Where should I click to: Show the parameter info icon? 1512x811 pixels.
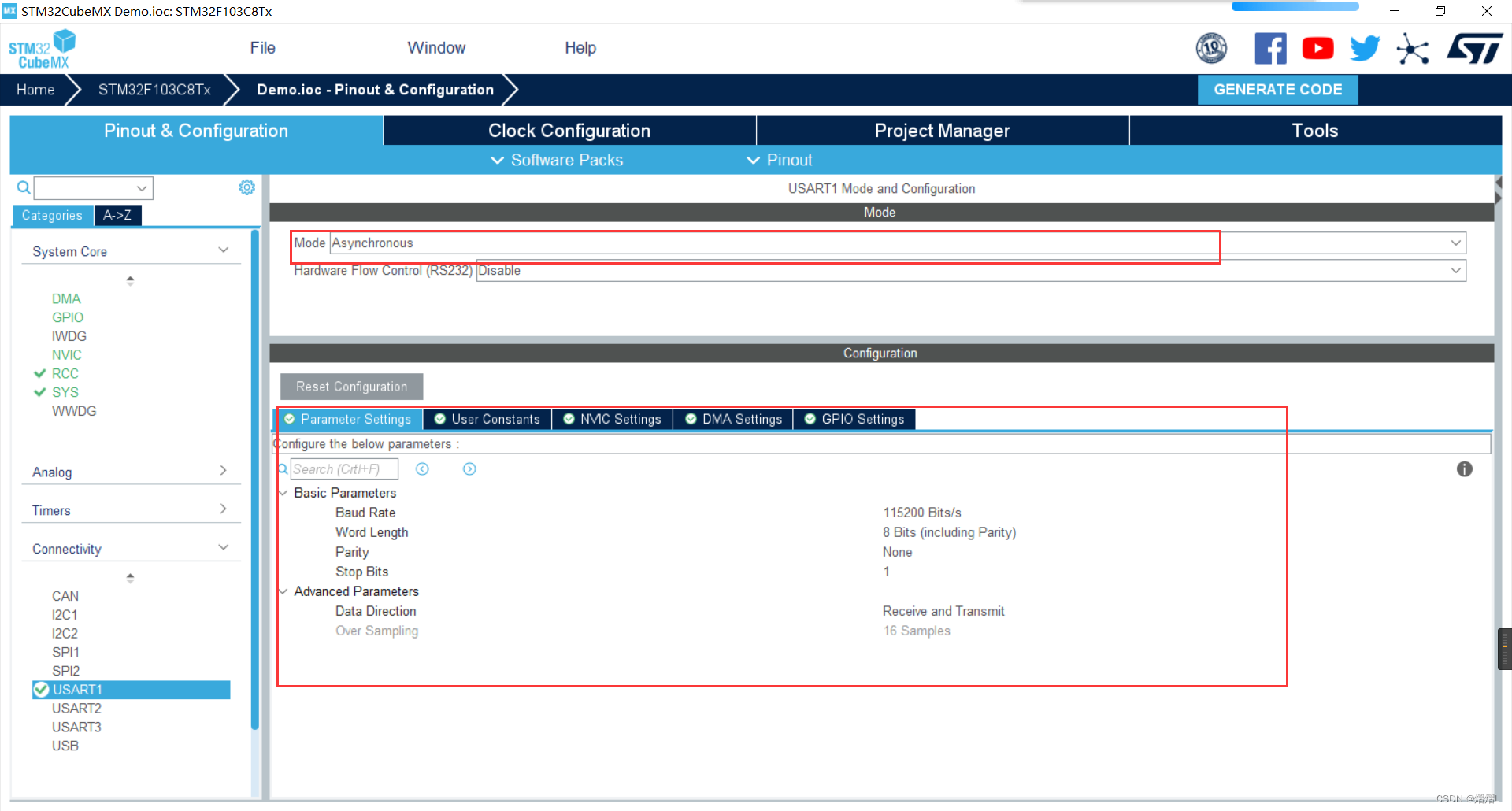[x=1464, y=469]
